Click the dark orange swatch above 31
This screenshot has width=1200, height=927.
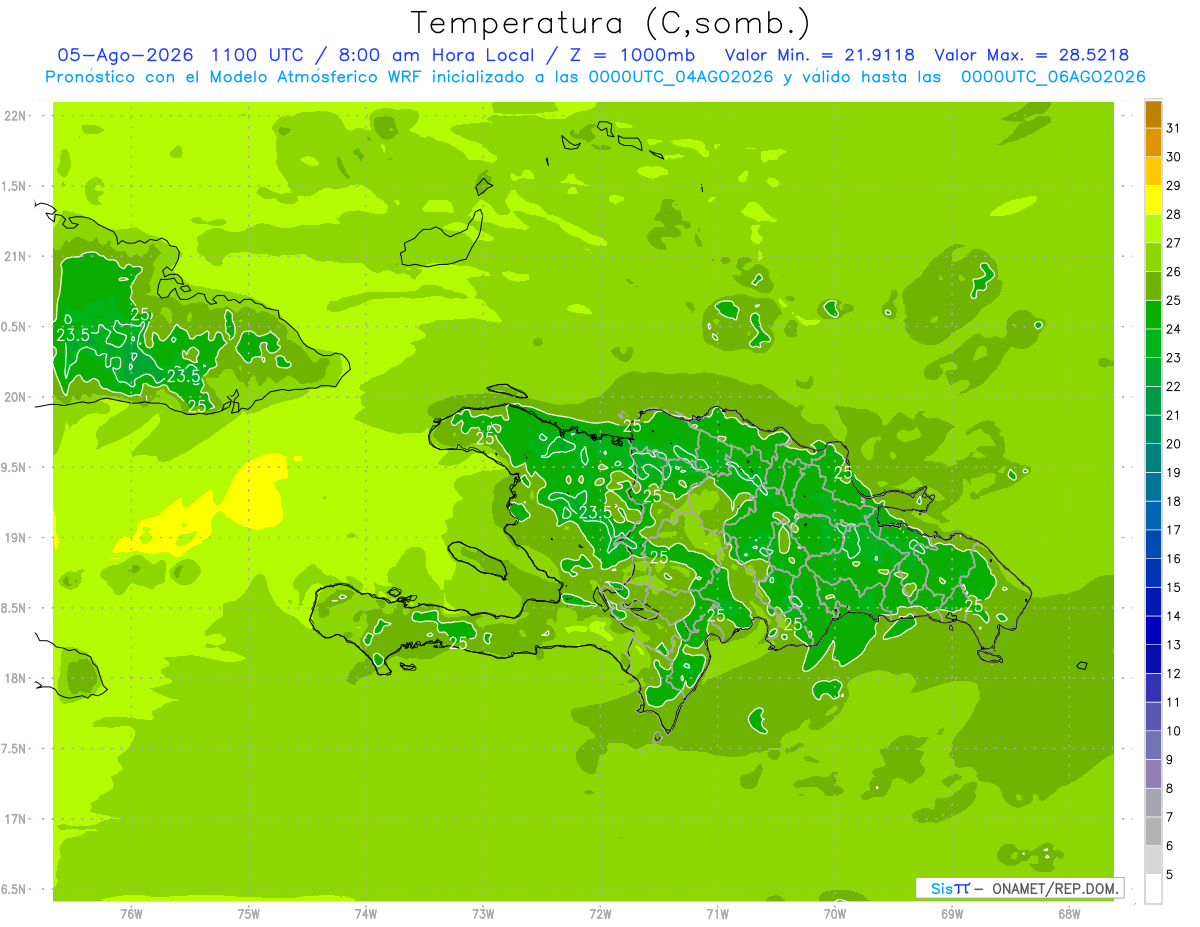point(1153,114)
